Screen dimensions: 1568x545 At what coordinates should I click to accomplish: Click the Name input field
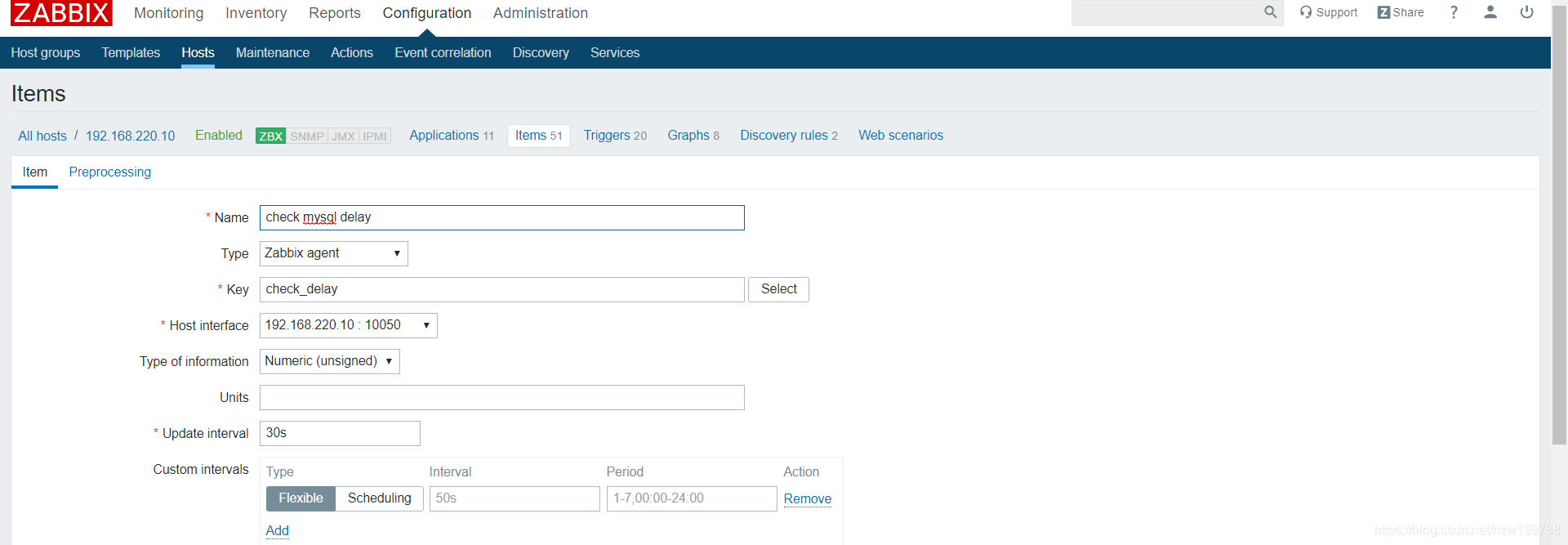click(502, 217)
